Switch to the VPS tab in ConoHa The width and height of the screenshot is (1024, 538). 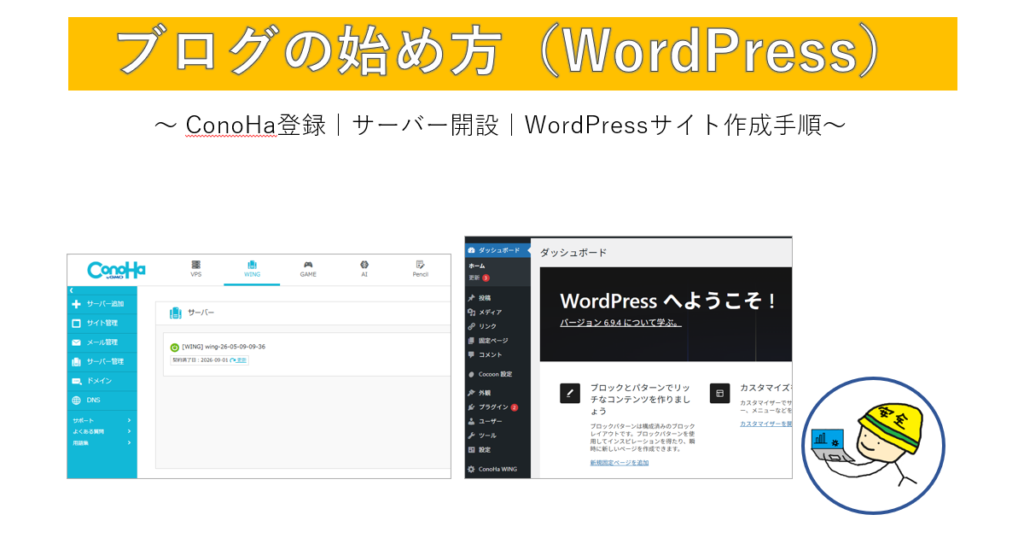coord(196,269)
